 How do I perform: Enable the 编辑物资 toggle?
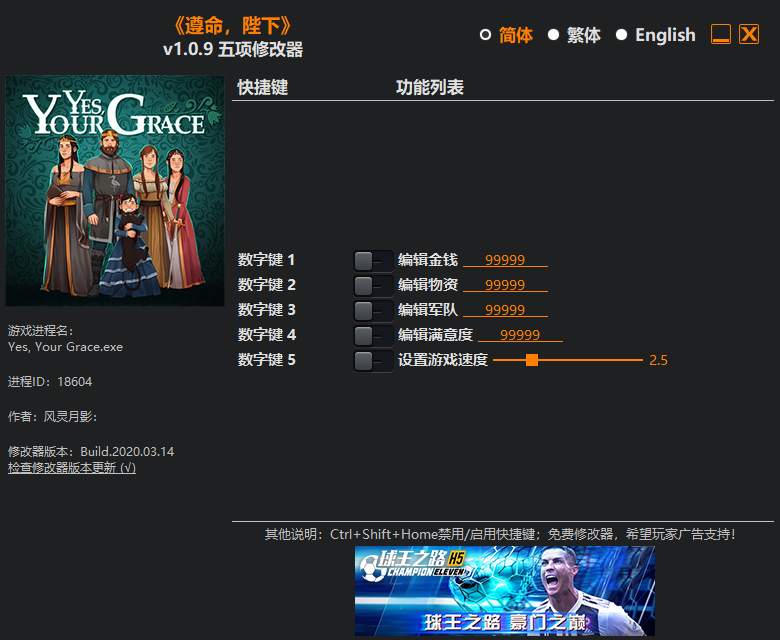pyautogui.click(x=372, y=286)
